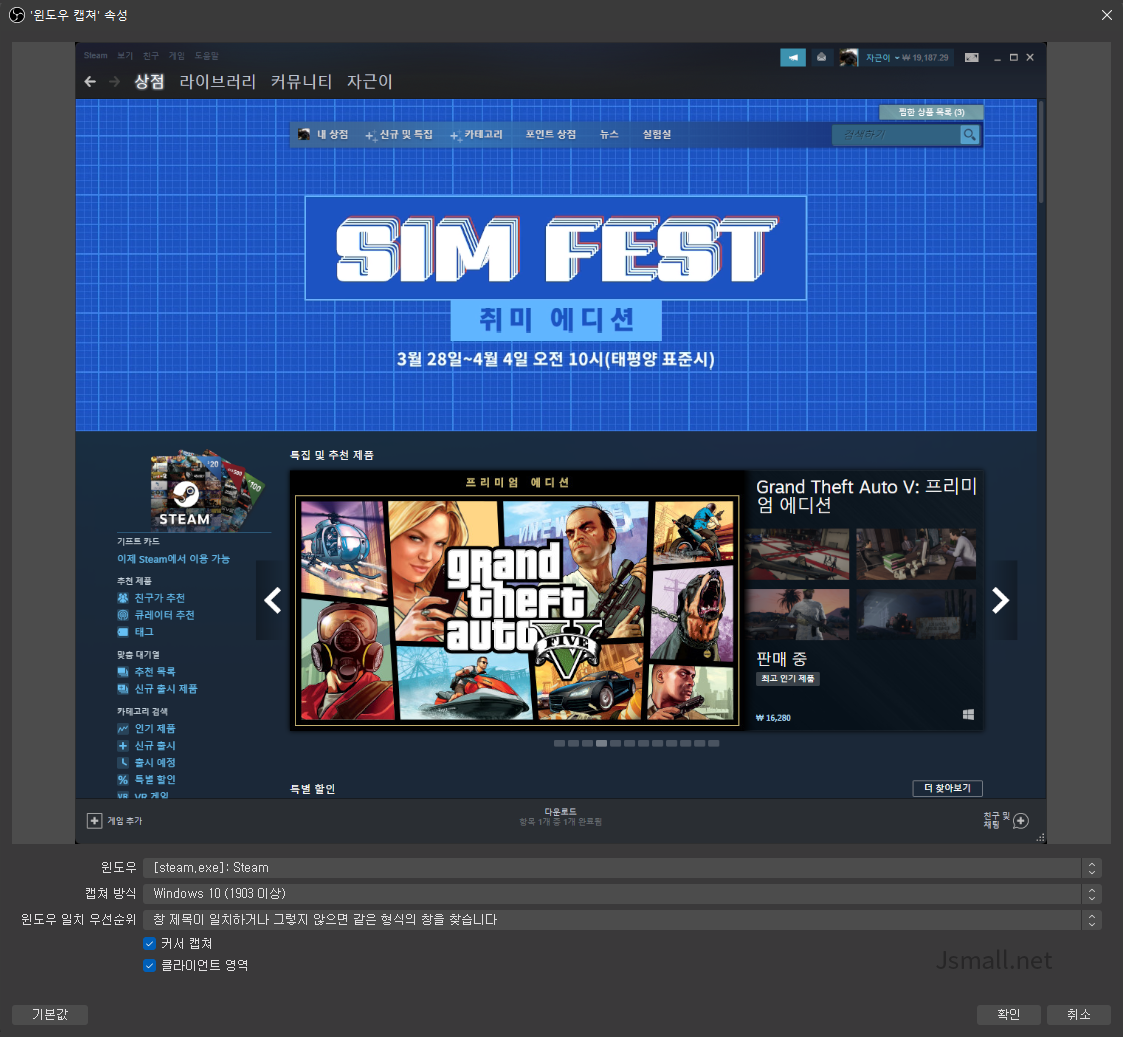Open the Steam inbox envelope icon
This screenshot has height=1037, width=1123.
tap(821, 57)
